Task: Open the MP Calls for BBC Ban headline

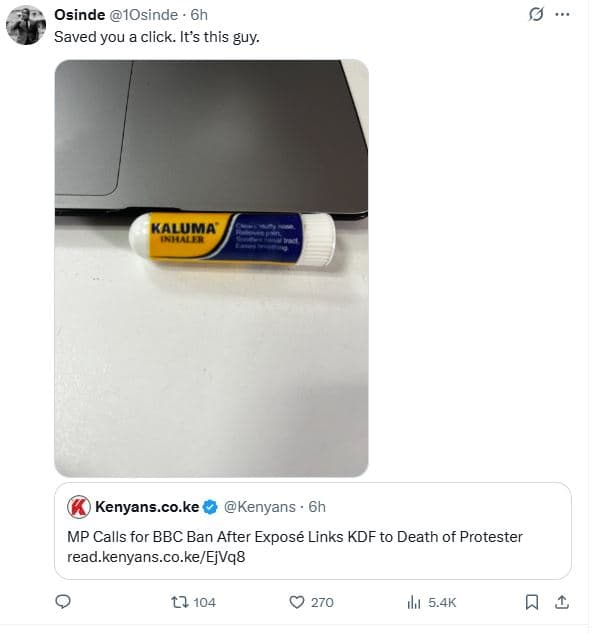Action: click(294, 537)
